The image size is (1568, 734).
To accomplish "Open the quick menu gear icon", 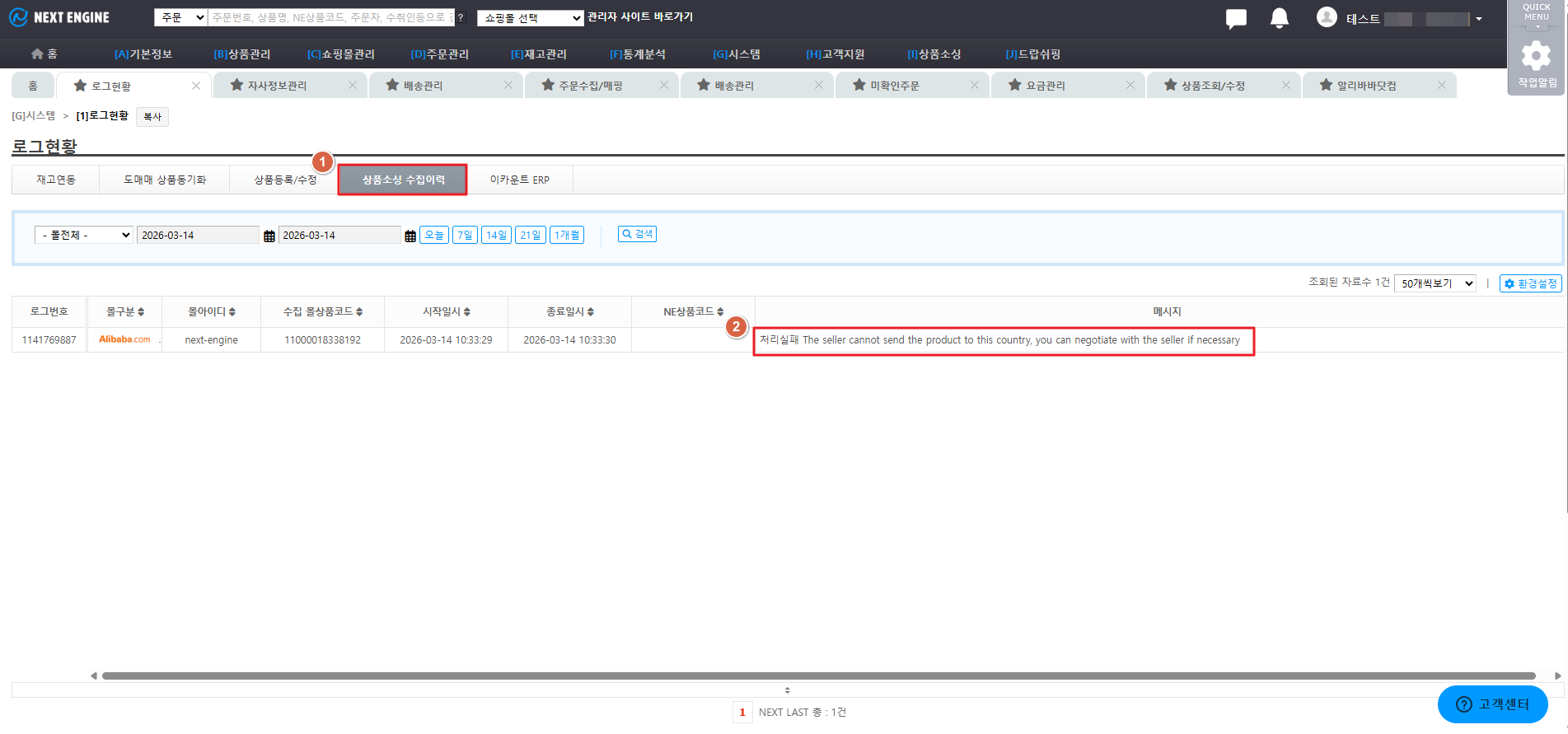I will (1536, 56).
